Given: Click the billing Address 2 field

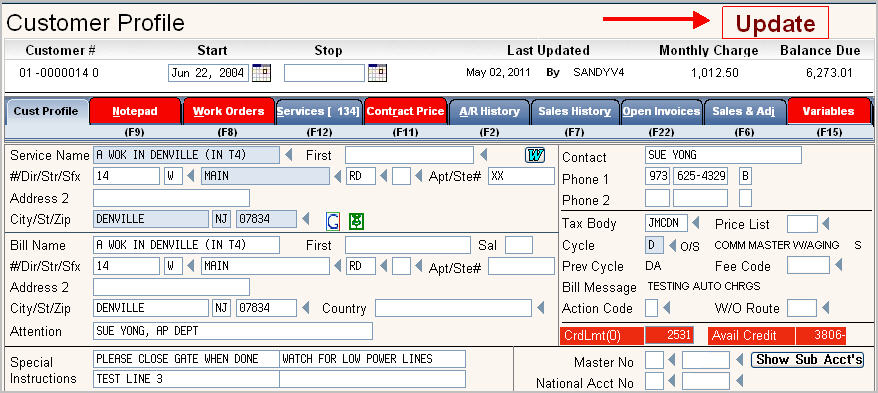Looking at the screenshot, I should click(171, 287).
